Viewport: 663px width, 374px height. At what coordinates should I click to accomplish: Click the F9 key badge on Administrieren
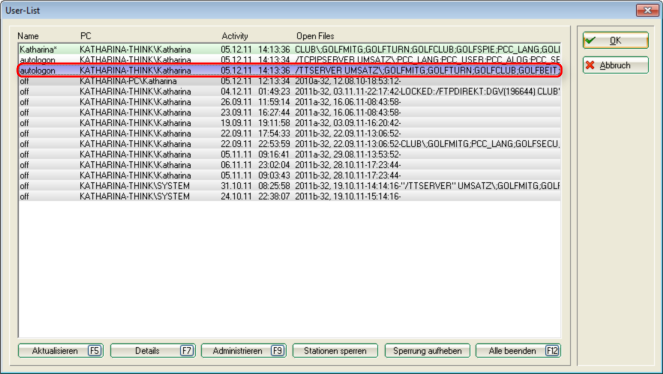[x=277, y=351]
